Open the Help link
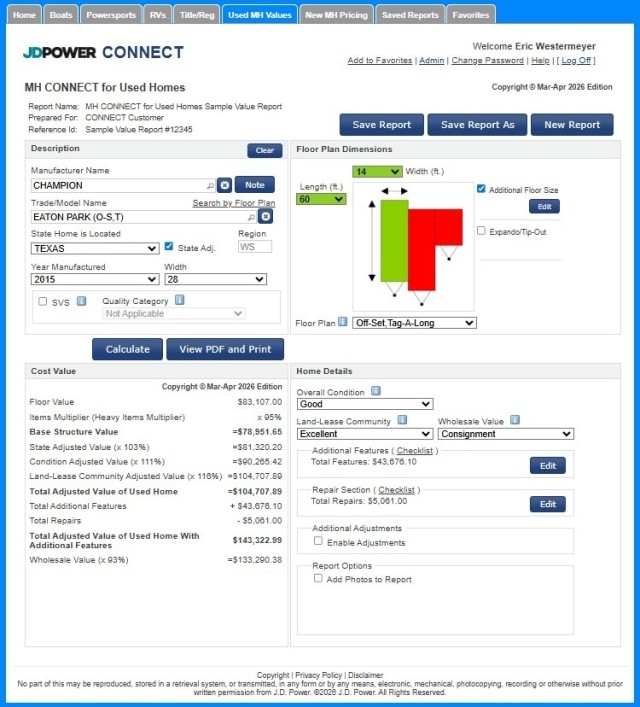 click(540, 60)
